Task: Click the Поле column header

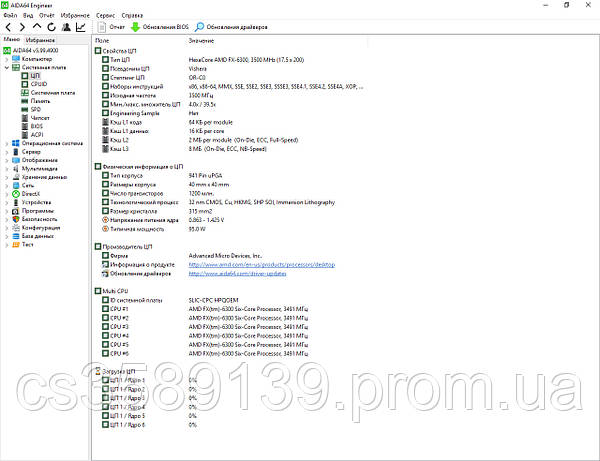Action: (x=102, y=41)
